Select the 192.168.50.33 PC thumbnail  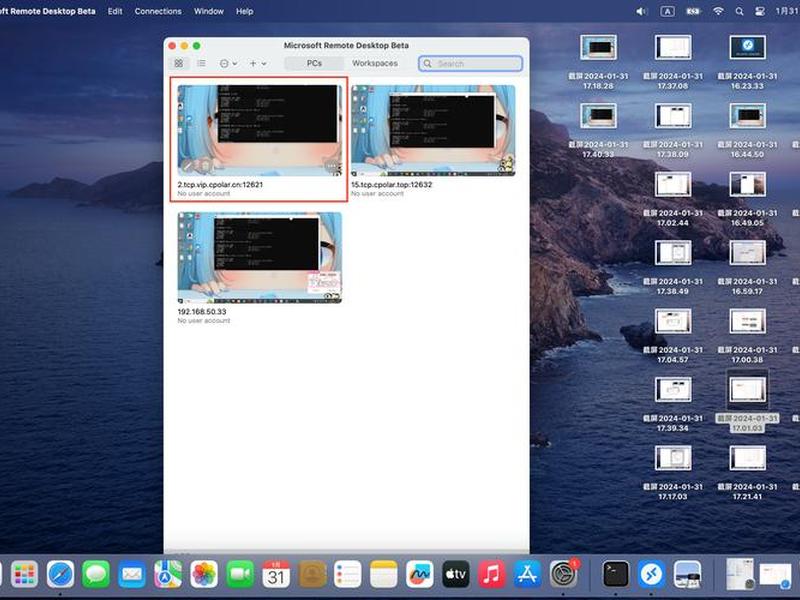click(260, 257)
